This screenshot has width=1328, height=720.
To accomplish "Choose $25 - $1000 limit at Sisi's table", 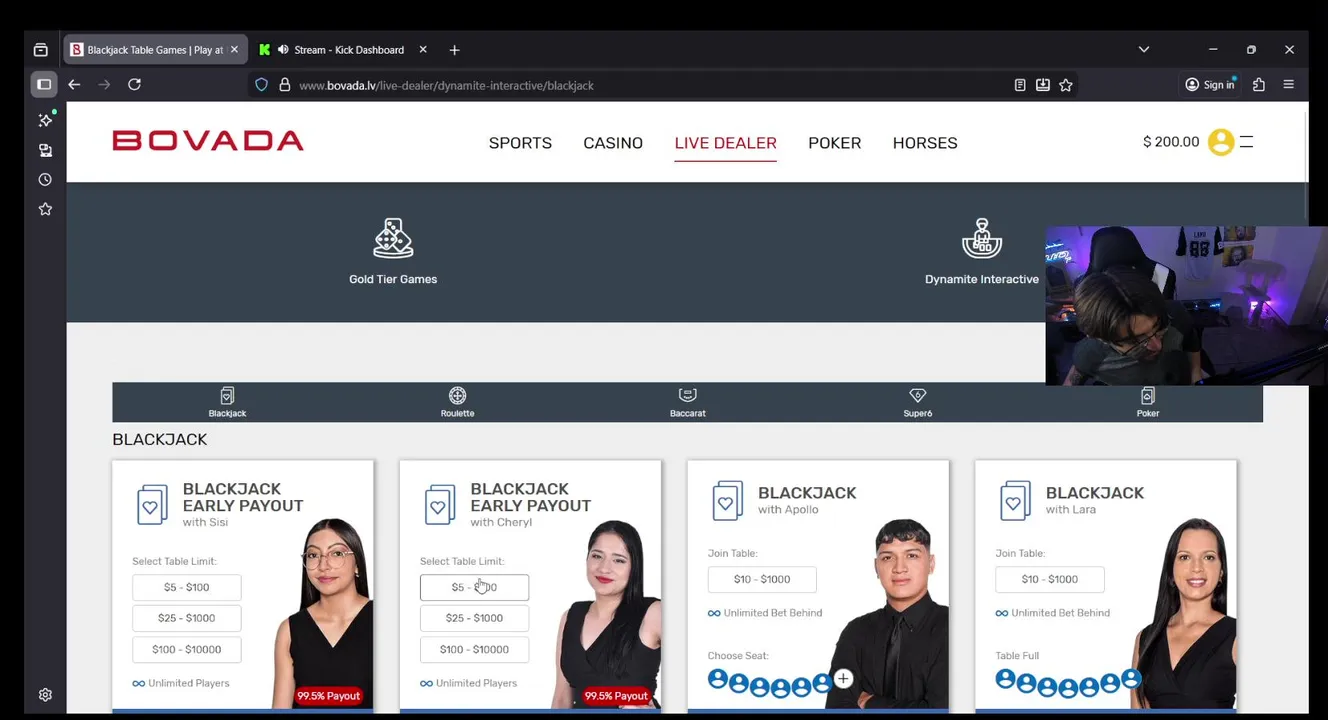I will (187, 618).
